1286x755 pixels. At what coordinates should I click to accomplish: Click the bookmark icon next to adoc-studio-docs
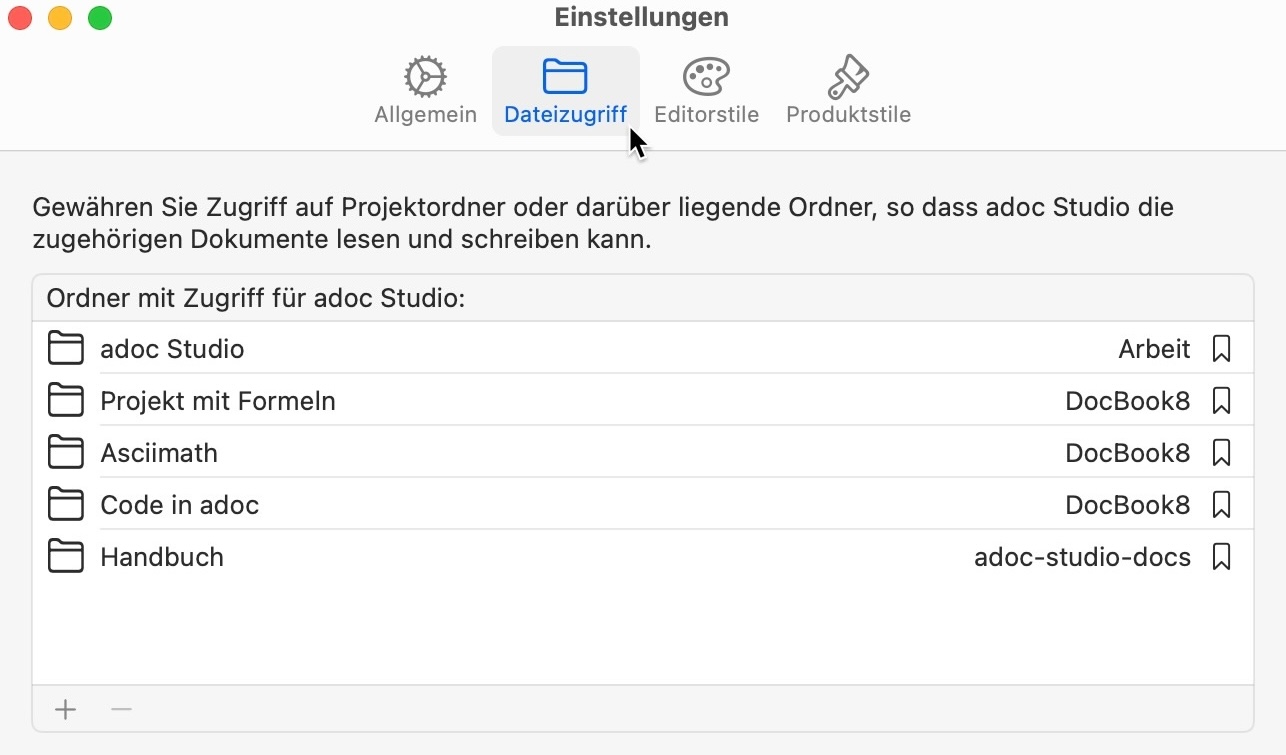point(1221,557)
